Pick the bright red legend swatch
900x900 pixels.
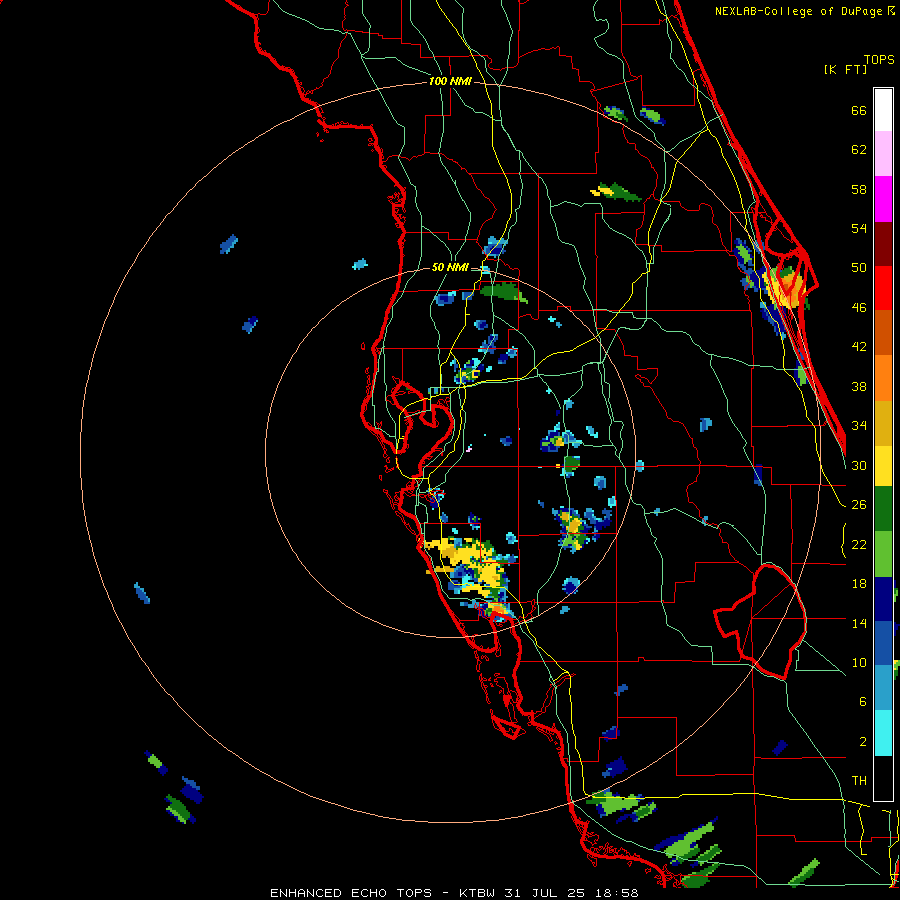click(883, 288)
